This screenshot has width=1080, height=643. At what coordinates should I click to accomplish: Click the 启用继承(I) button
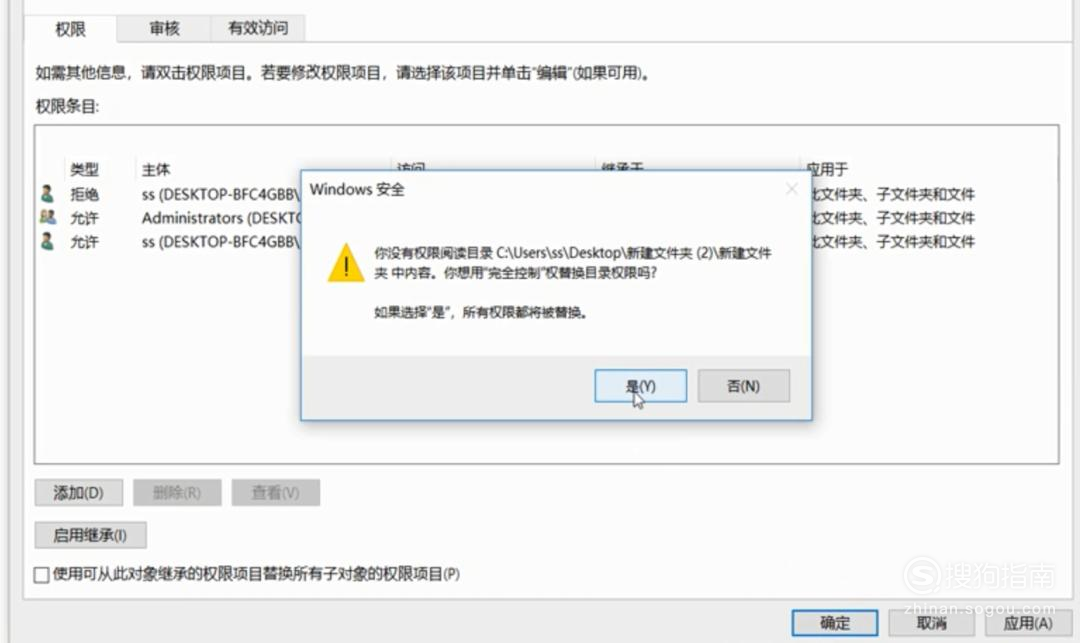90,535
